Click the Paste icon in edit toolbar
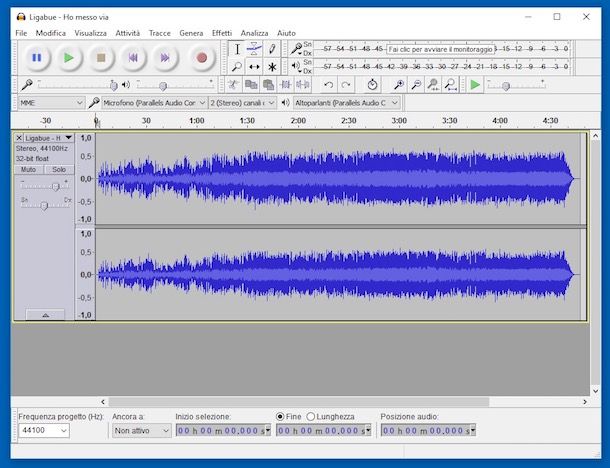The image size is (610, 468). pos(268,84)
